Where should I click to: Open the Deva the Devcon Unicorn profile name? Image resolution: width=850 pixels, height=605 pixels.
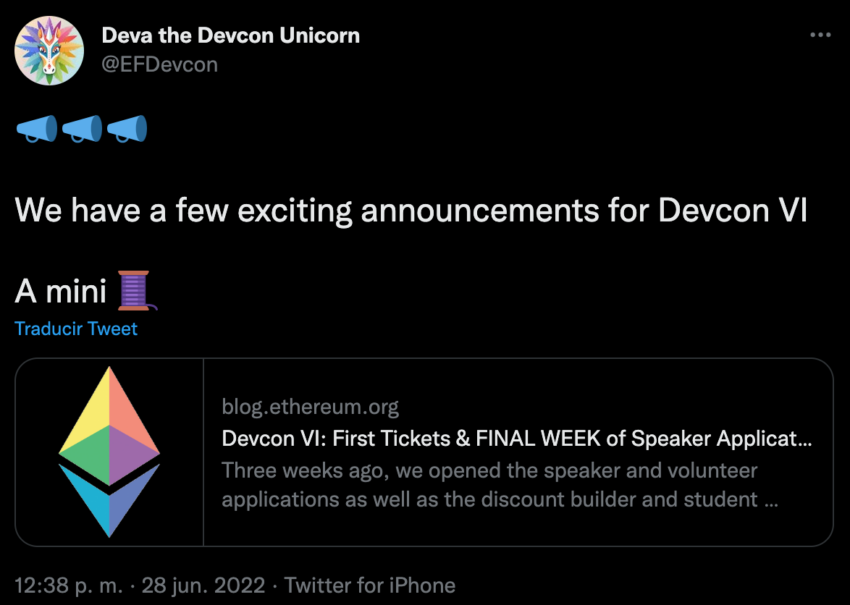[x=230, y=36]
